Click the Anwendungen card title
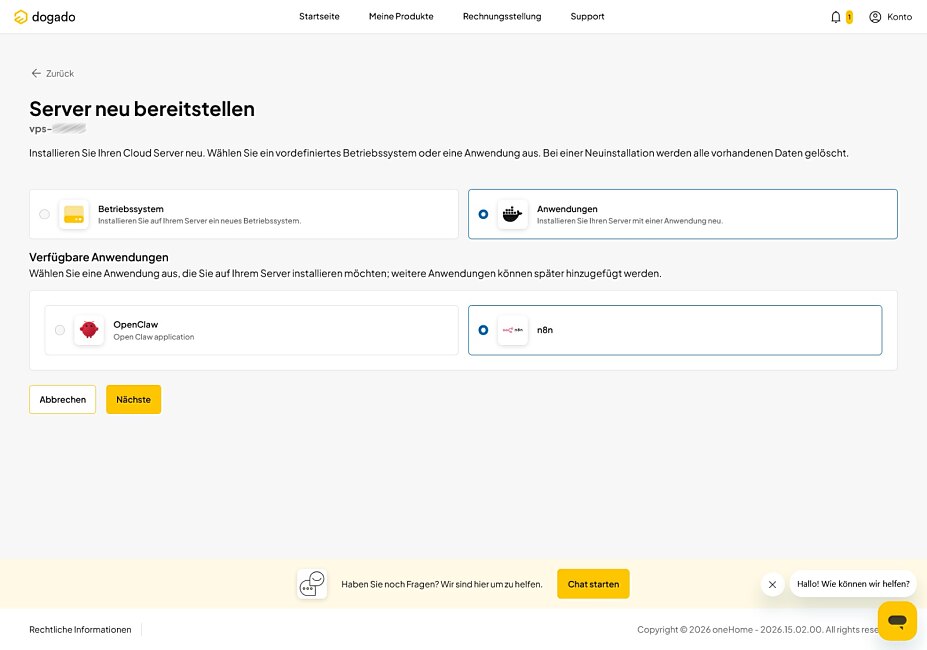Viewport: 927px width, 650px height. point(567,209)
